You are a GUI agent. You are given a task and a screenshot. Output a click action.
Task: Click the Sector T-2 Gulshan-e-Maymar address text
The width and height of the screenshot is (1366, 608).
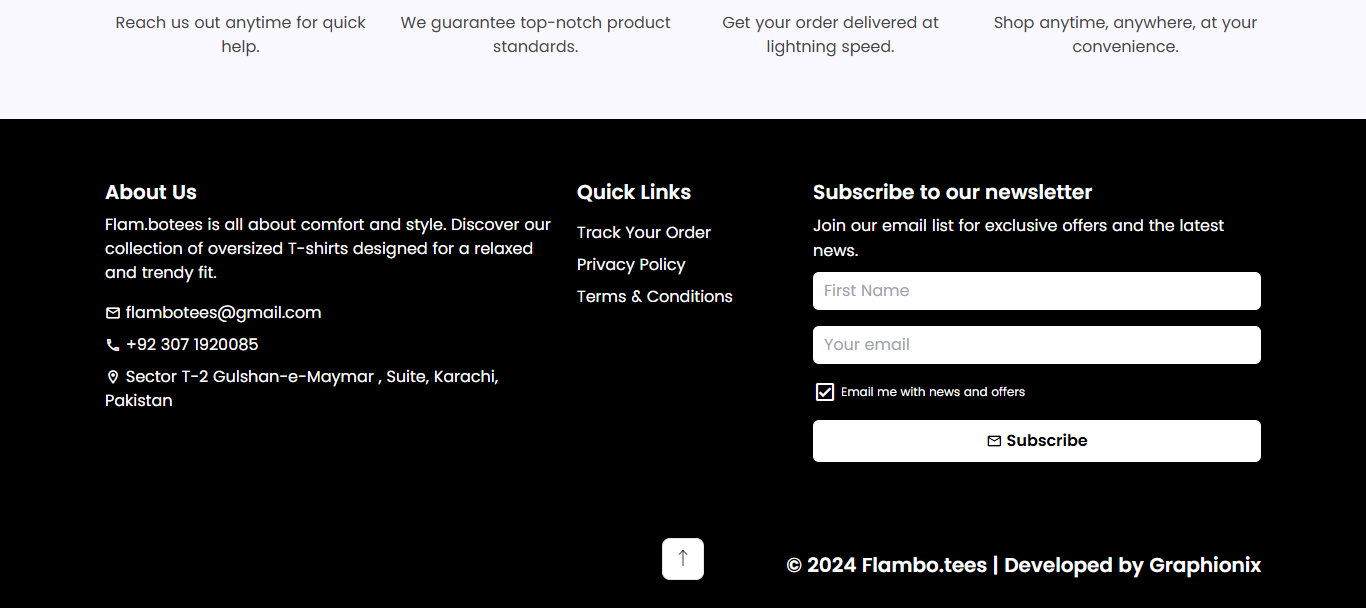click(302, 388)
